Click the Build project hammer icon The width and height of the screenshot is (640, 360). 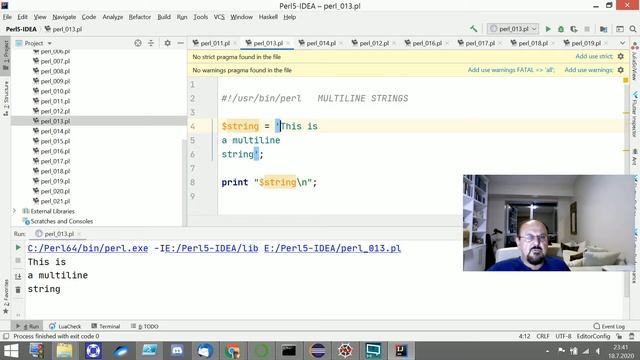point(473,29)
